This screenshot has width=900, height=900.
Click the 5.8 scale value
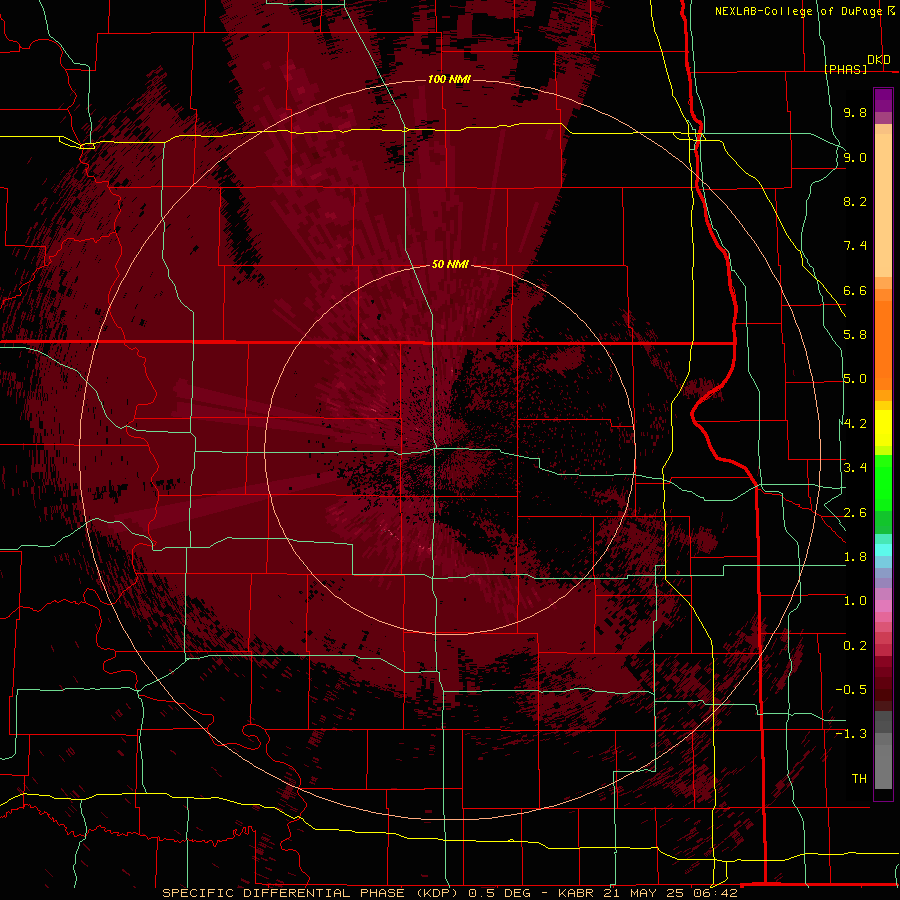point(855,335)
